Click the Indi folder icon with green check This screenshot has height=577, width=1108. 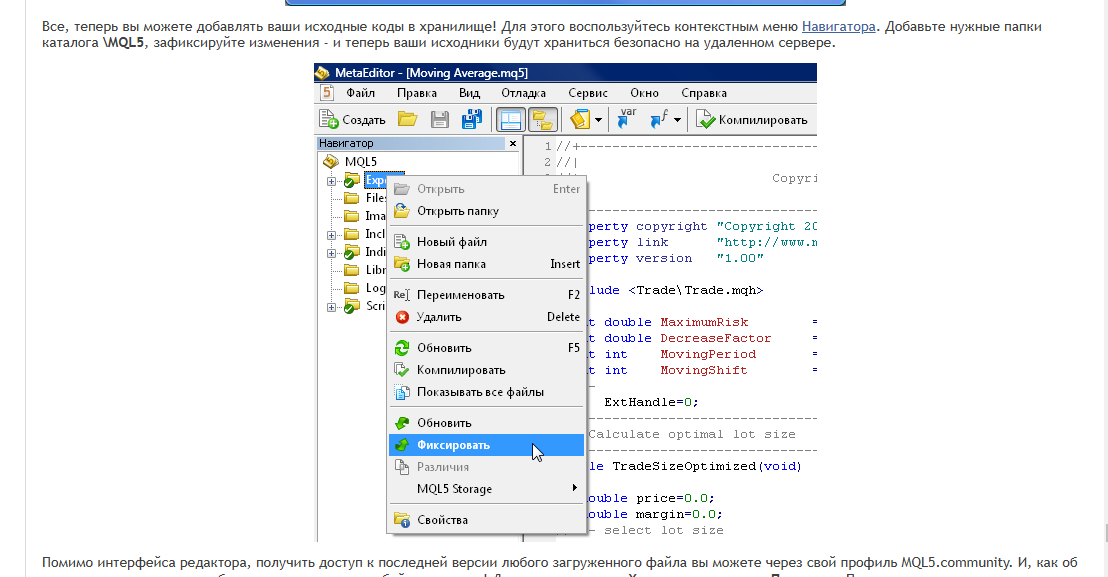click(x=351, y=252)
